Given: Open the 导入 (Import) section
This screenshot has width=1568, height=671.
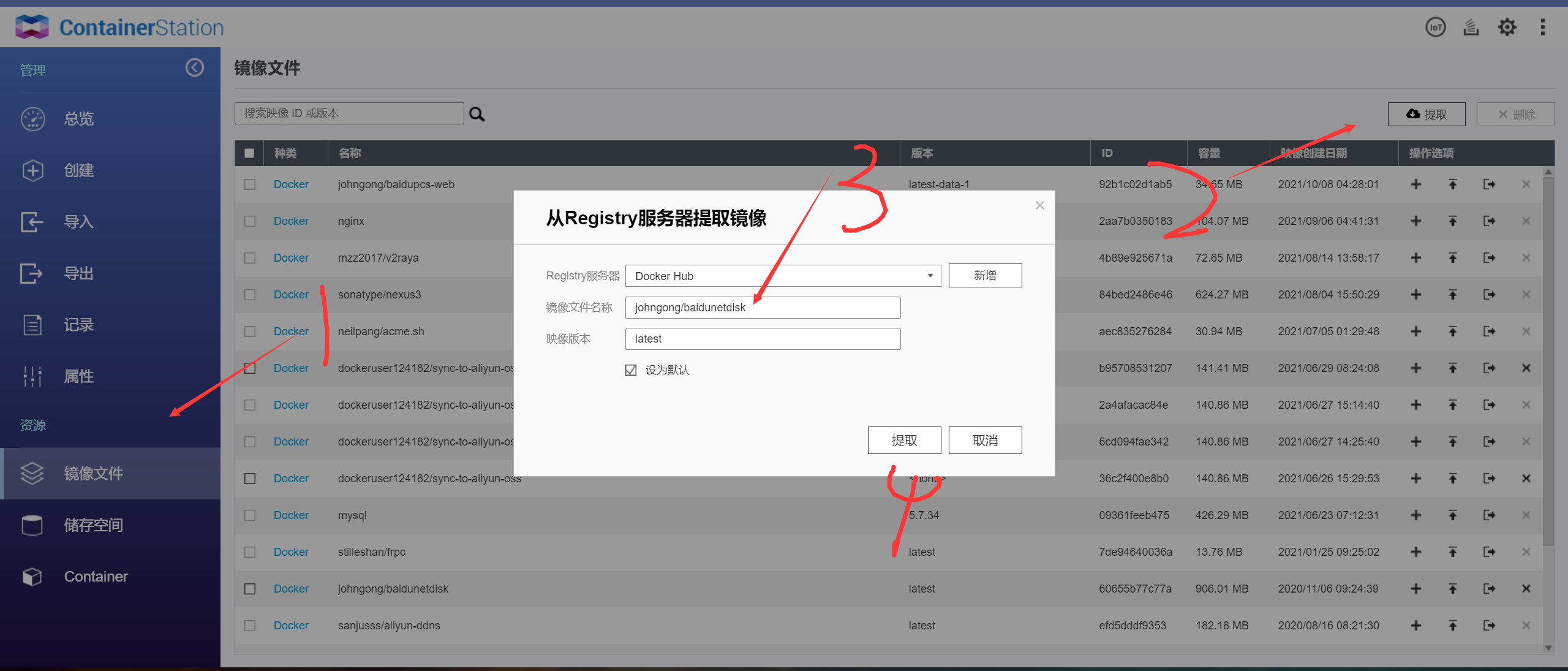Looking at the screenshot, I should [78, 222].
